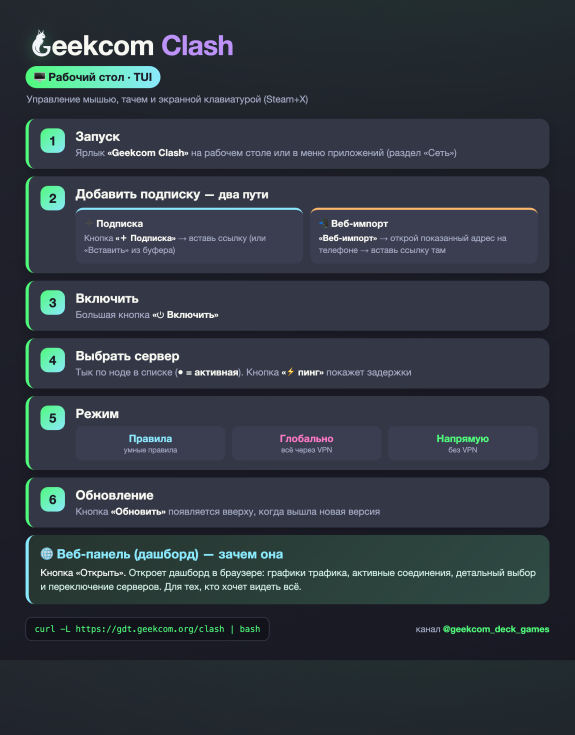Image resolution: width=575 pixels, height=735 pixels.
Task: Click the step 4 number badge
Action: [x=52, y=360]
